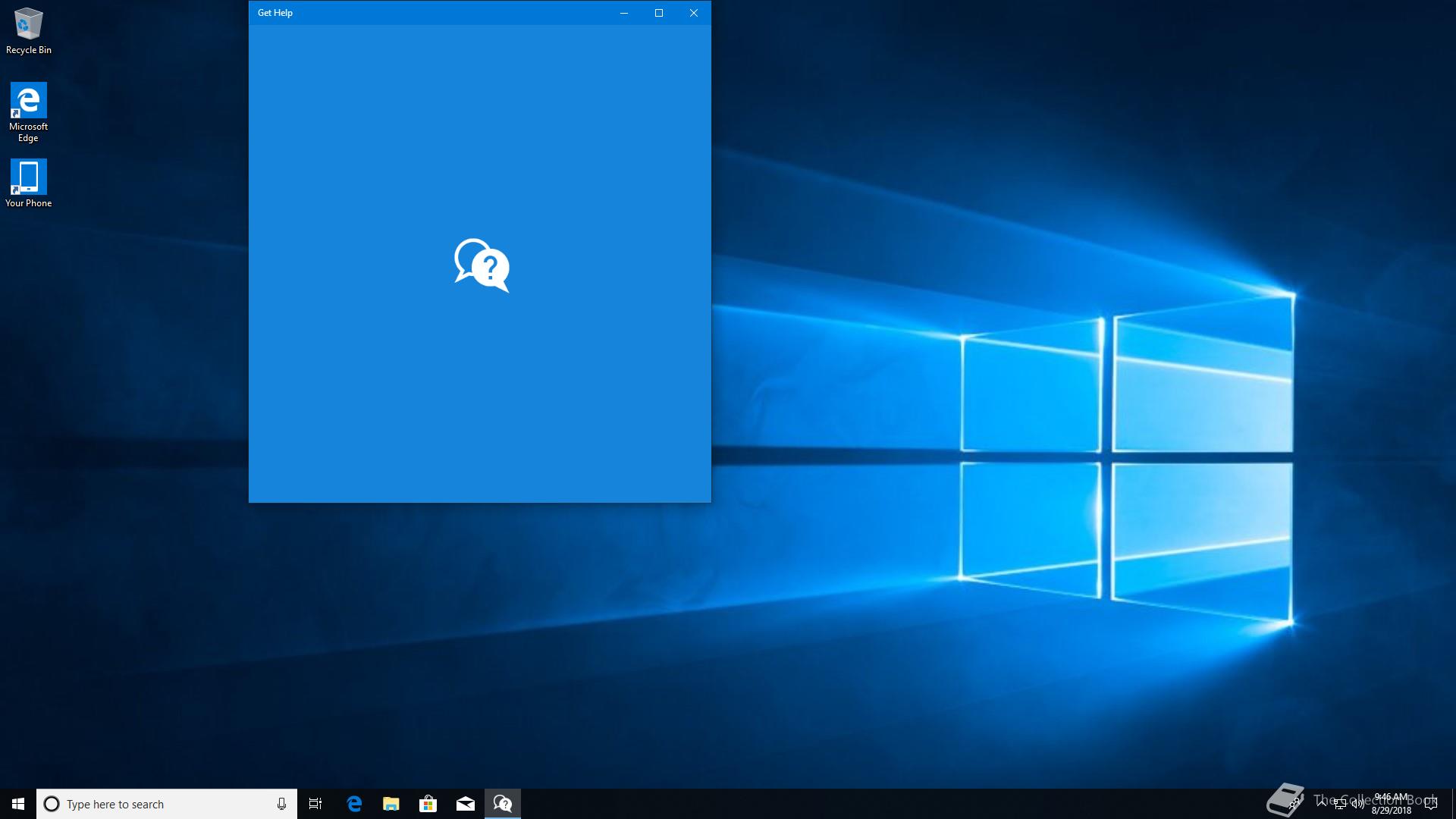Click the Cortana microphone icon

pyautogui.click(x=281, y=804)
